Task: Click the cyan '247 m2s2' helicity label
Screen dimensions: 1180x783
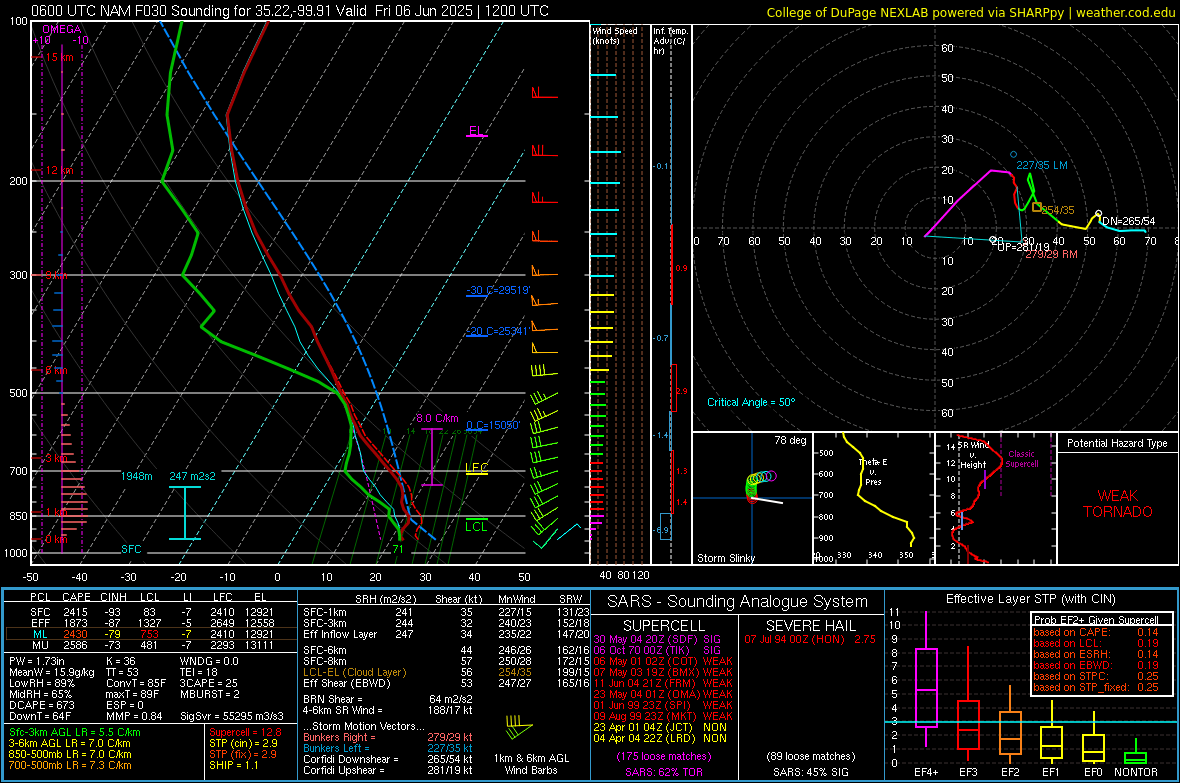Action: click(x=193, y=476)
